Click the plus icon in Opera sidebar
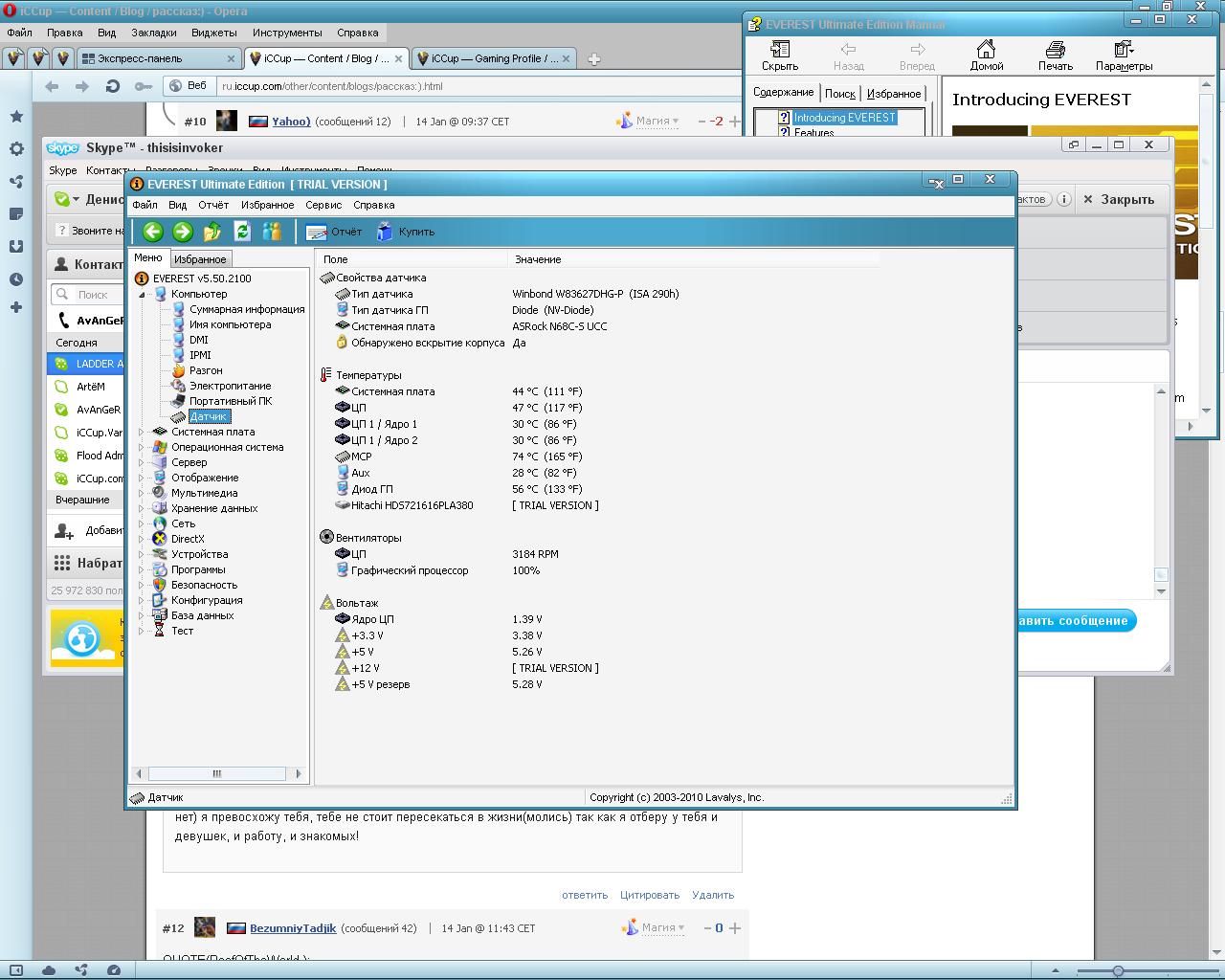The height and width of the screenshot is (980, 1225). click(16, 307)
